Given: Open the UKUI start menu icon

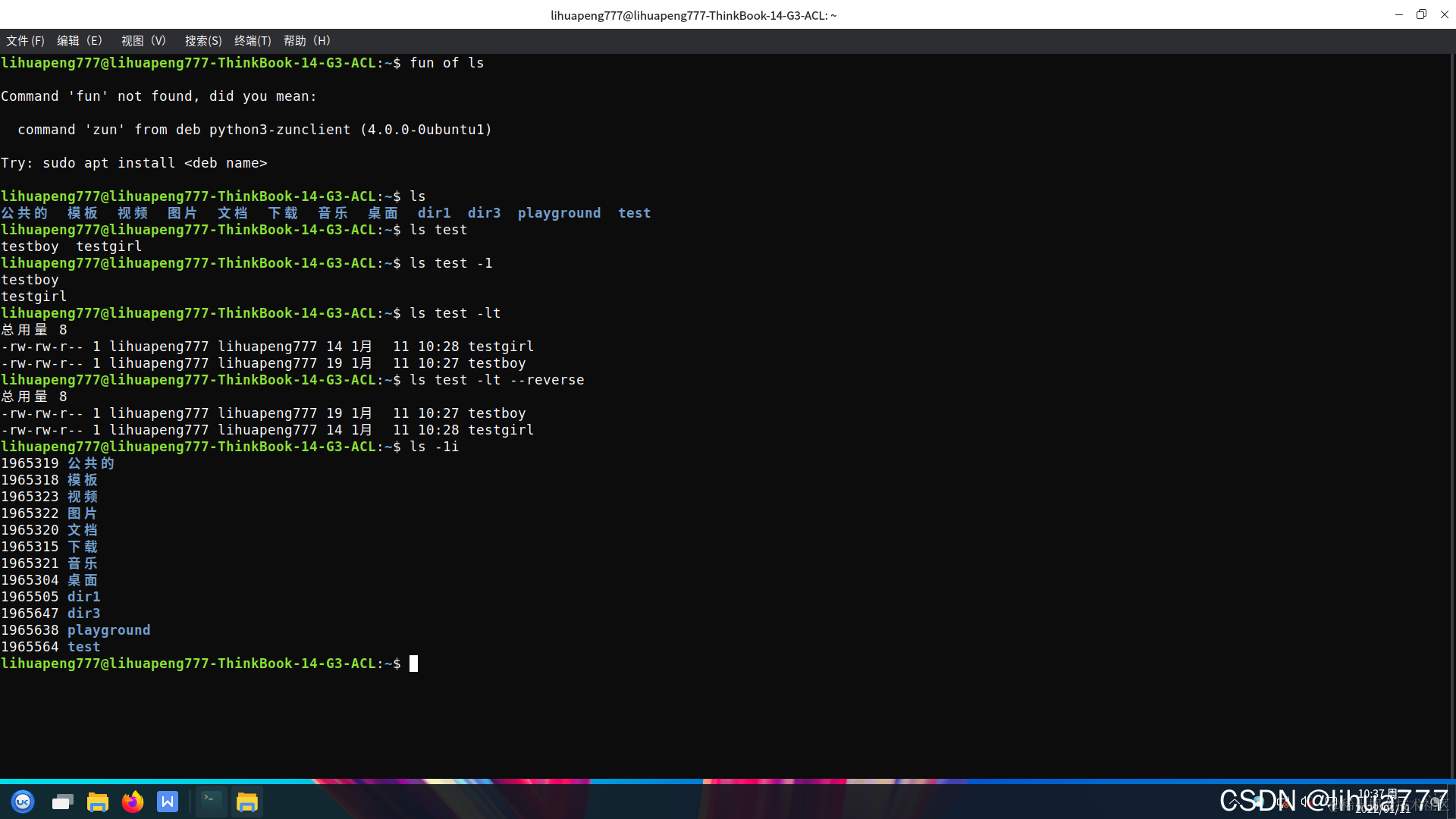Looking at the screenshot, I should [x=23, y=802].
